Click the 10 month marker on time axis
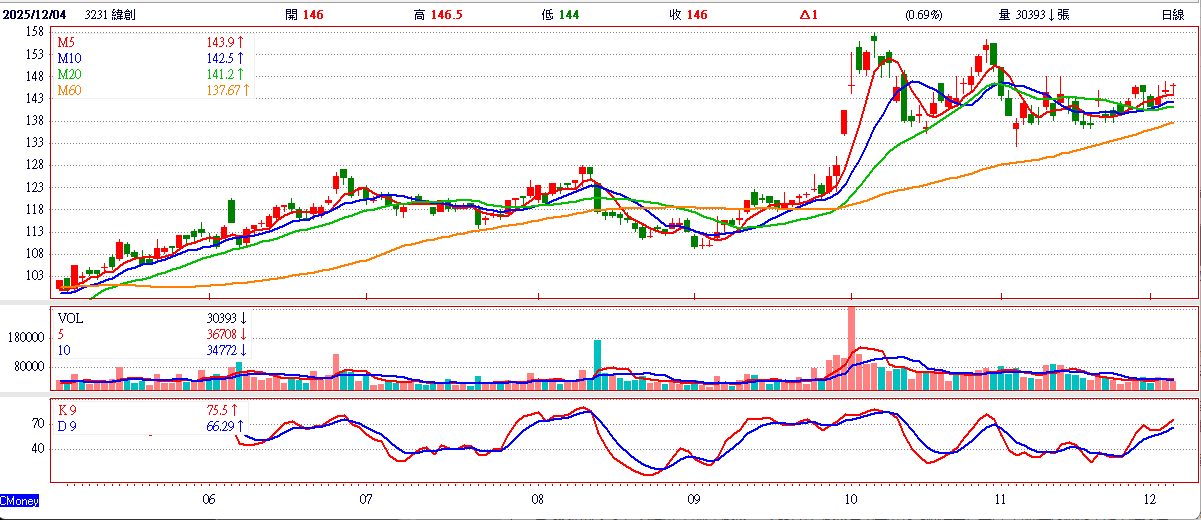Screen dimensions: 1201x520 coord(850,498)
